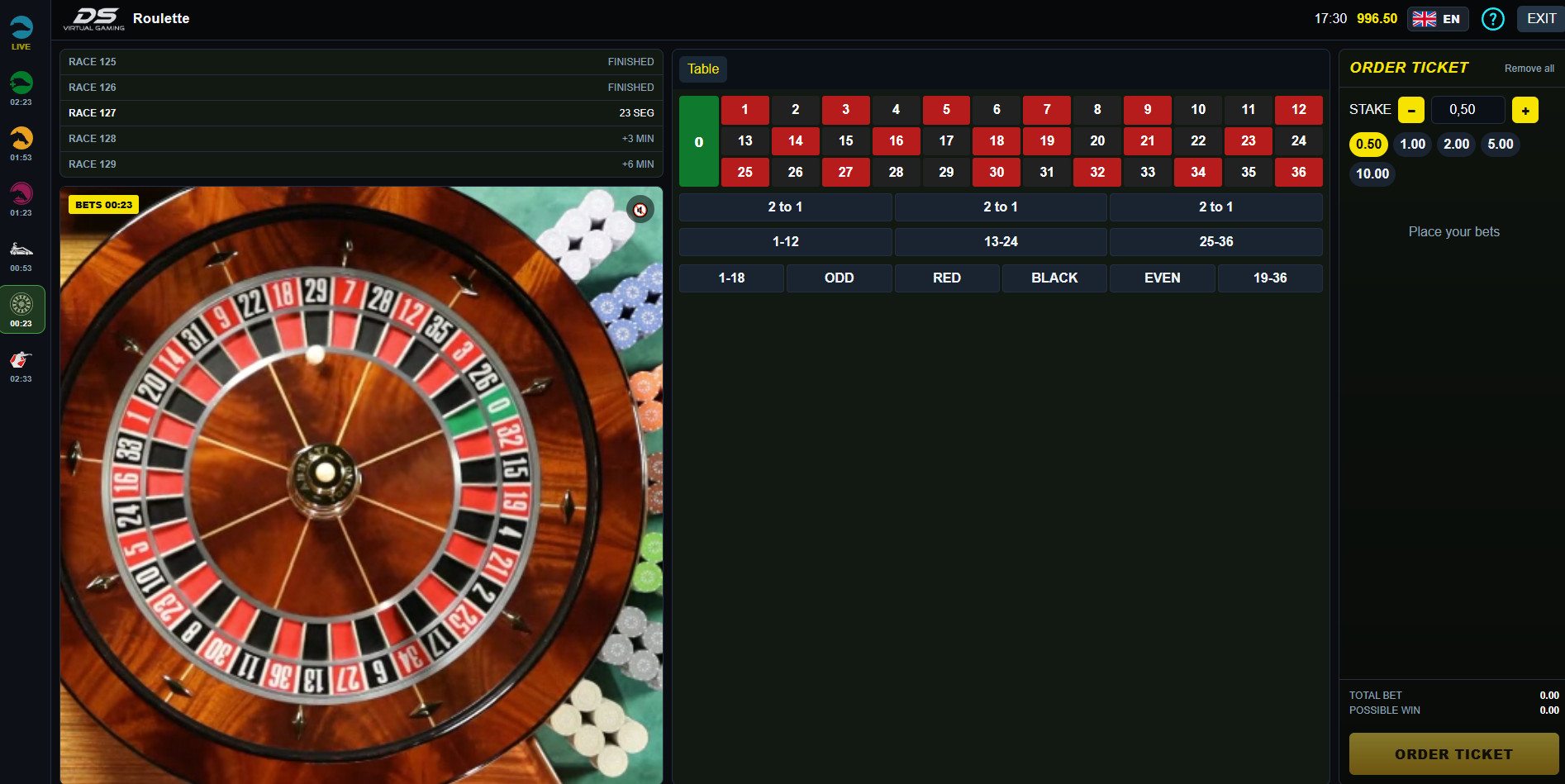Bet on red number 16

point(897,141)
